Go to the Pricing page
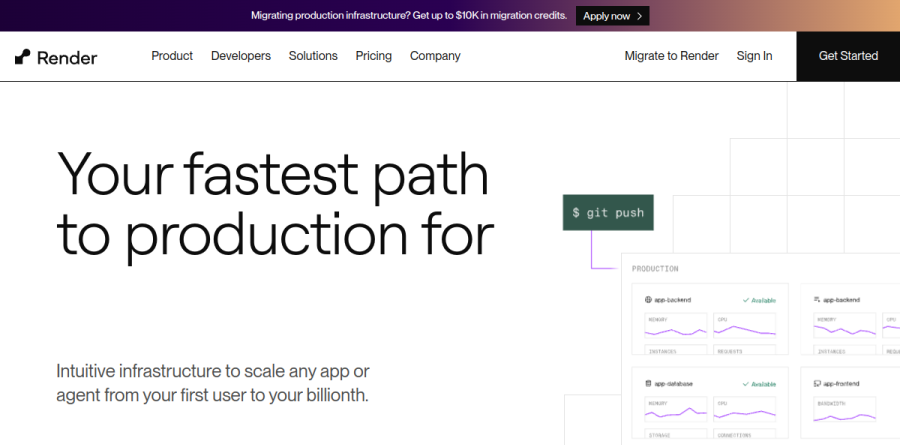Image resolution: width=900 pixels, height=445 pixels. click(x=374, y=56)
